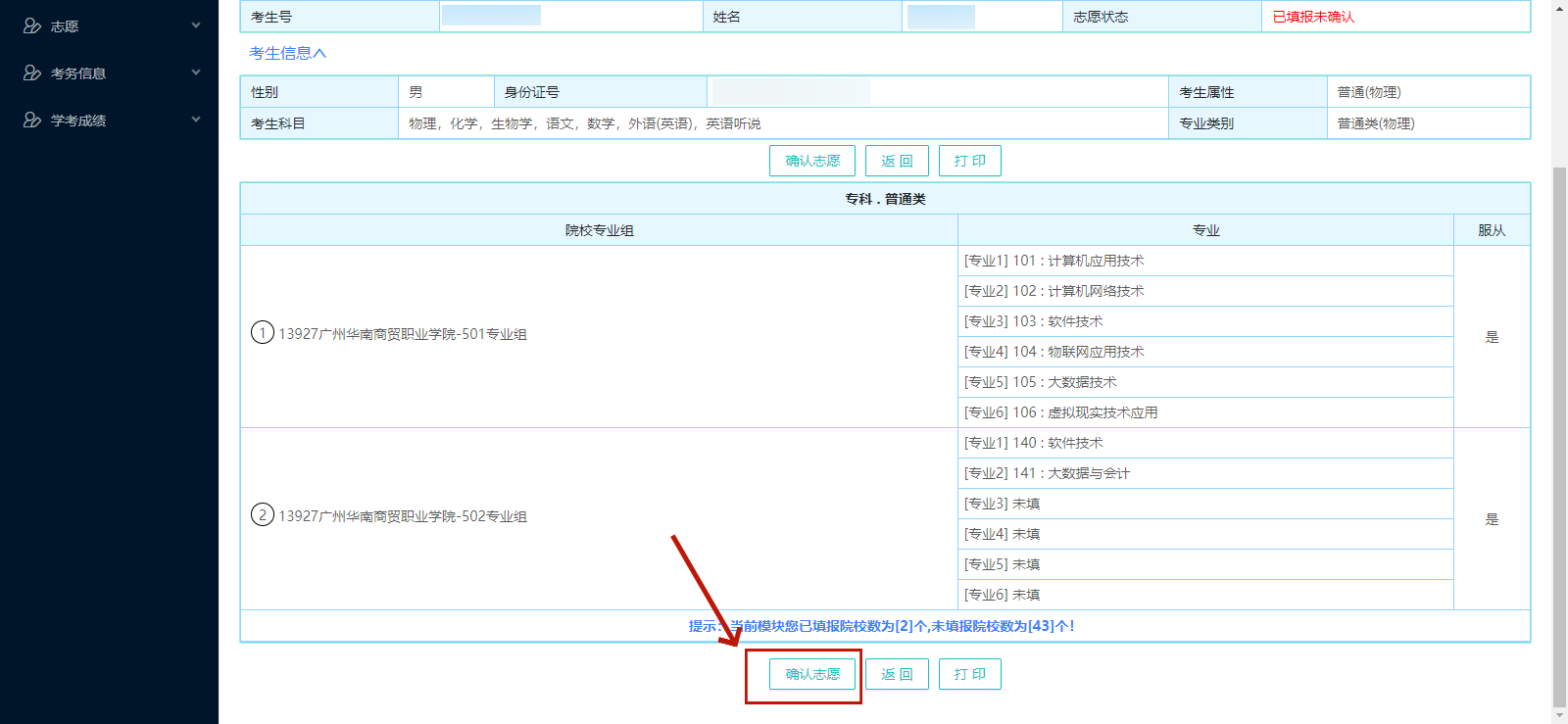Click the scrollbar down arrow
Image resolution: width=1568 pixels, height=724 pixels.
(x=1559, y=715)
